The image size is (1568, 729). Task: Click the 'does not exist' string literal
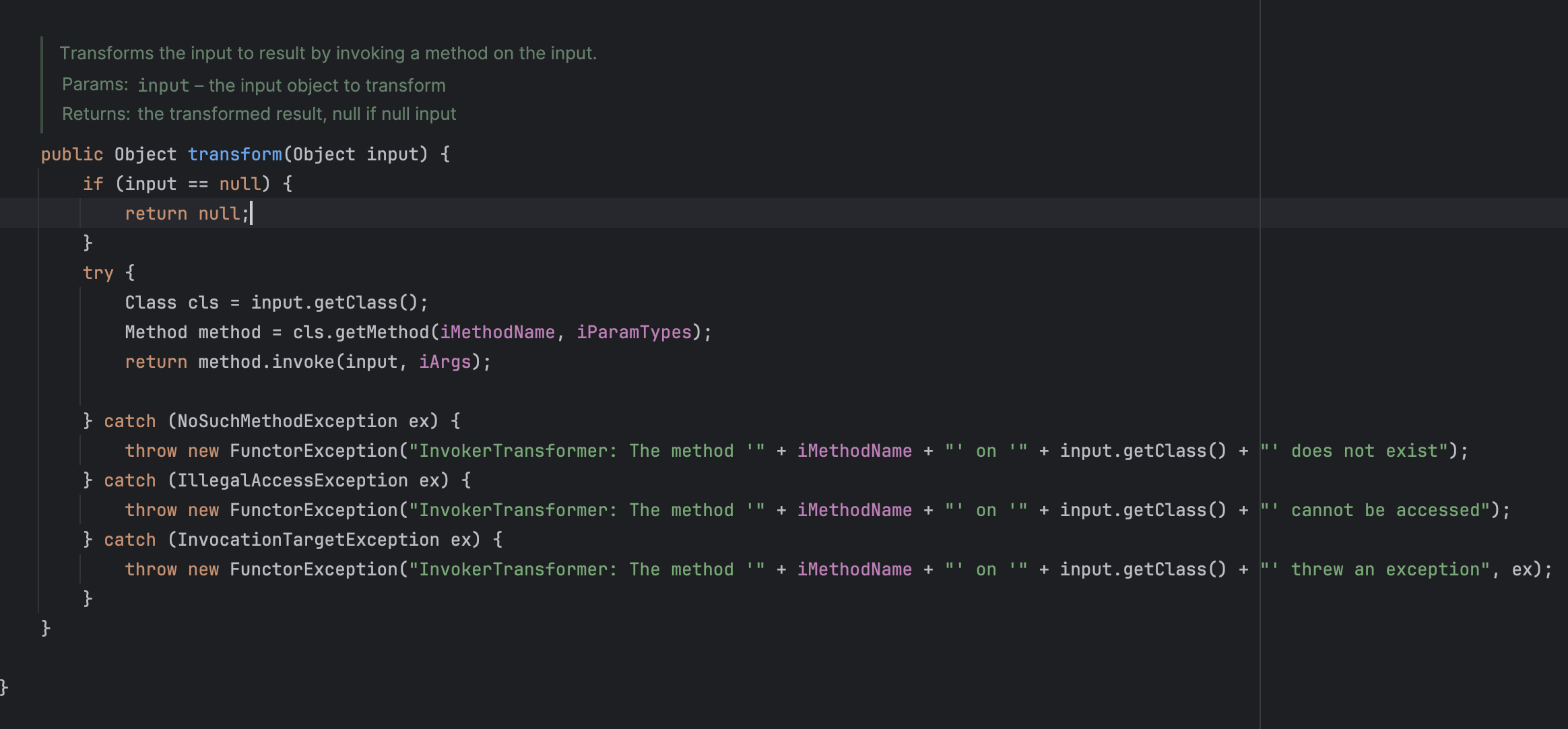click(1354, 451)
